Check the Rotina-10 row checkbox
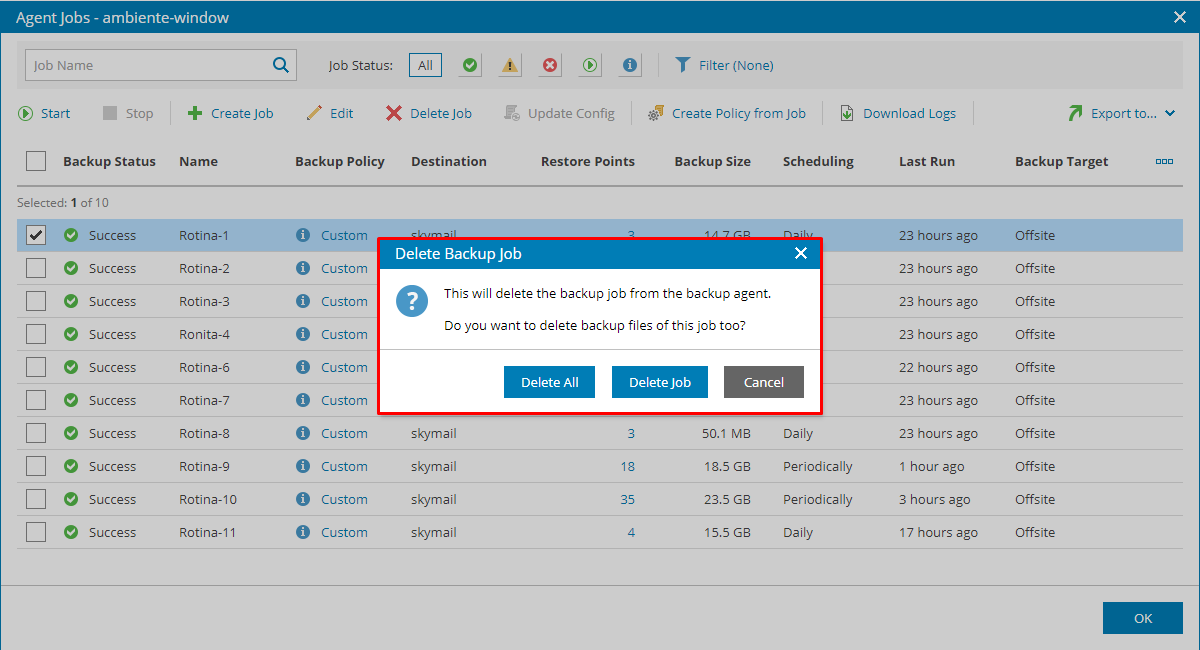The width and height of the screenshot is (1200, 650). 36,499
